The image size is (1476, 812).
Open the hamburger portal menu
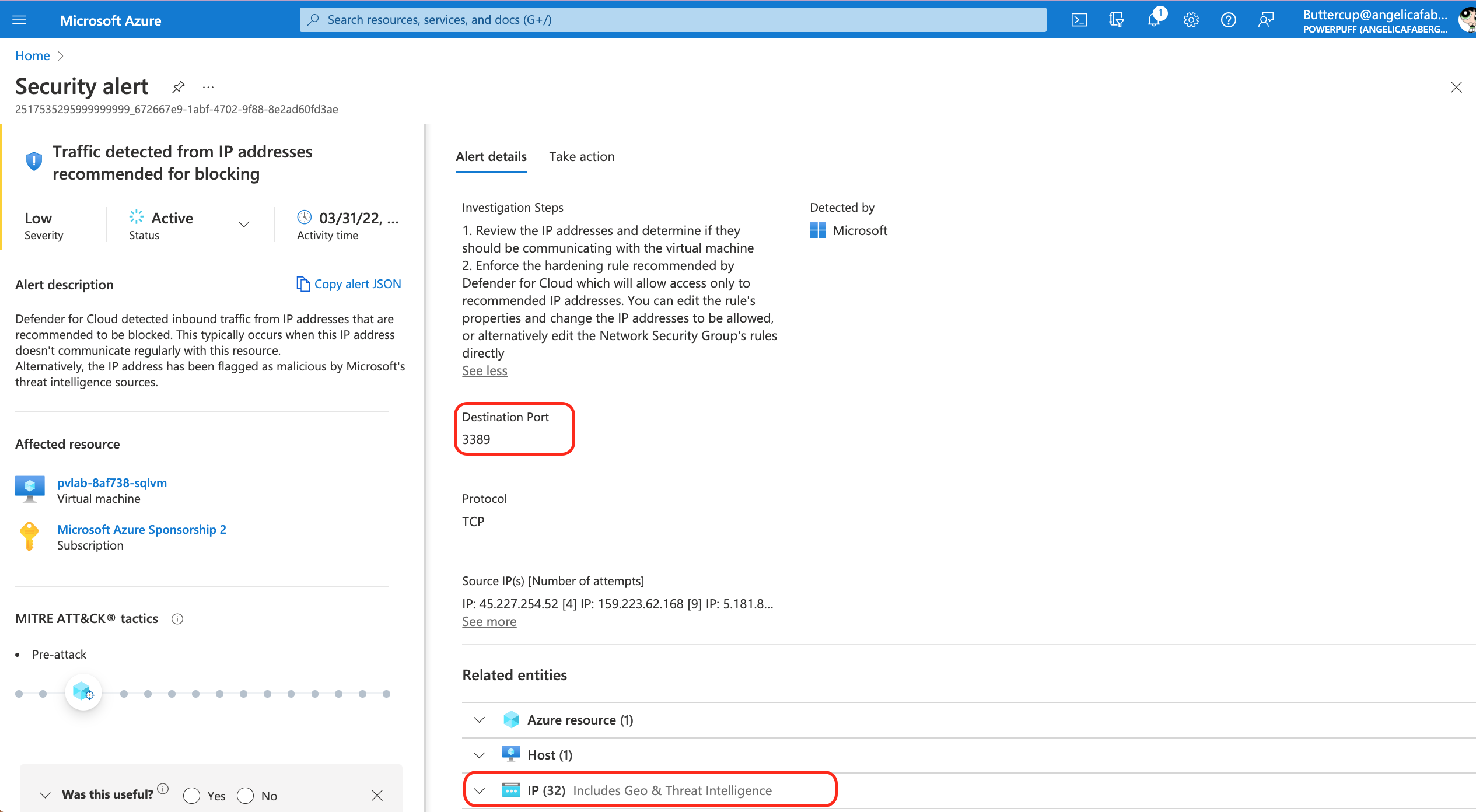pyautogui.click(x=19, y=20)
